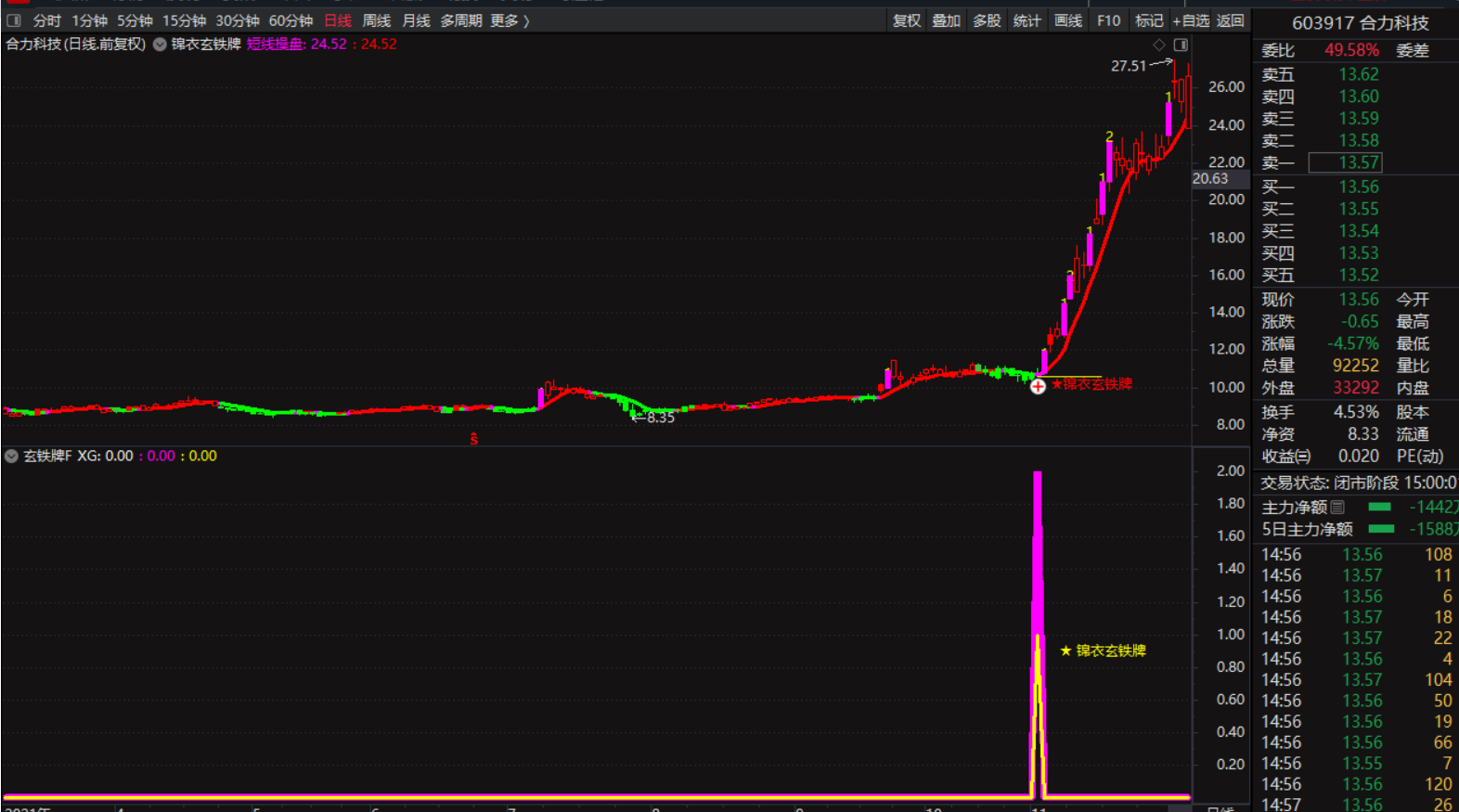Click the red plus signal marker

pyautogui.click(x=1038, y=386)
